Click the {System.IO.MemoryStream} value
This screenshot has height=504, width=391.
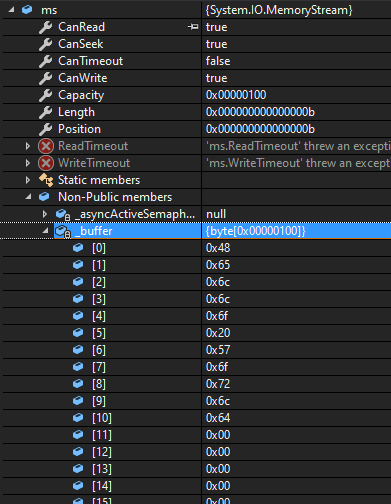pyautogui.click(x=279, y=10)
